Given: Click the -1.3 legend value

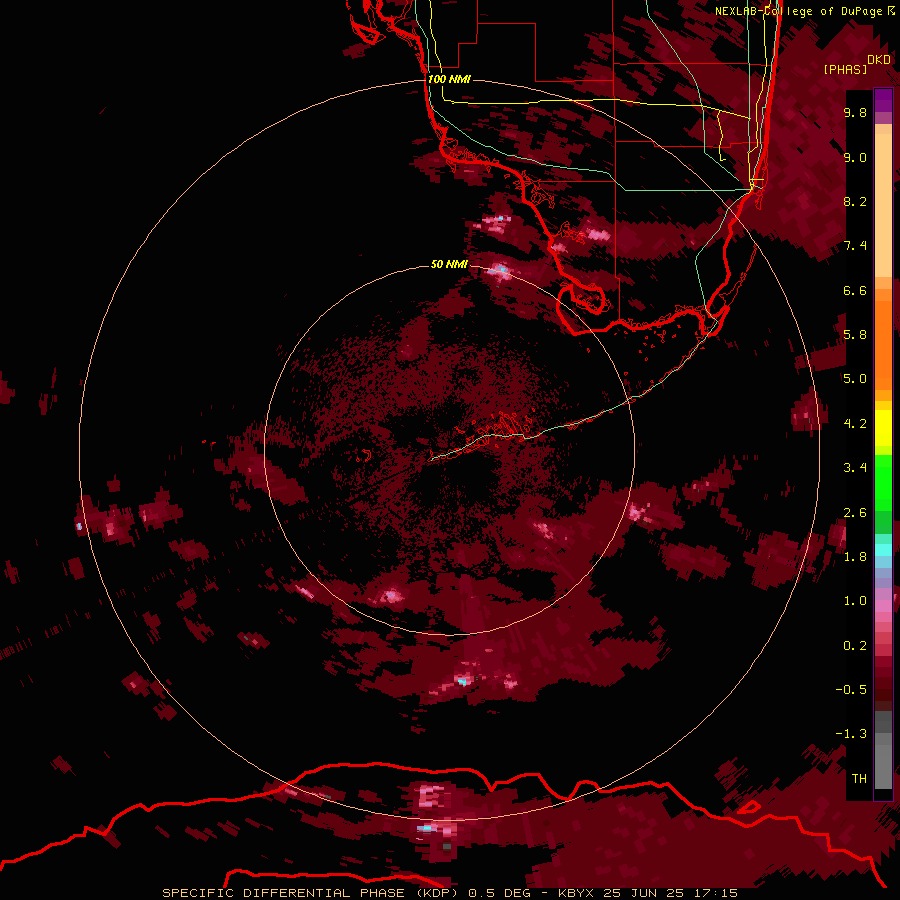Looking at the screenshot, I should click(x=851, y=734).
